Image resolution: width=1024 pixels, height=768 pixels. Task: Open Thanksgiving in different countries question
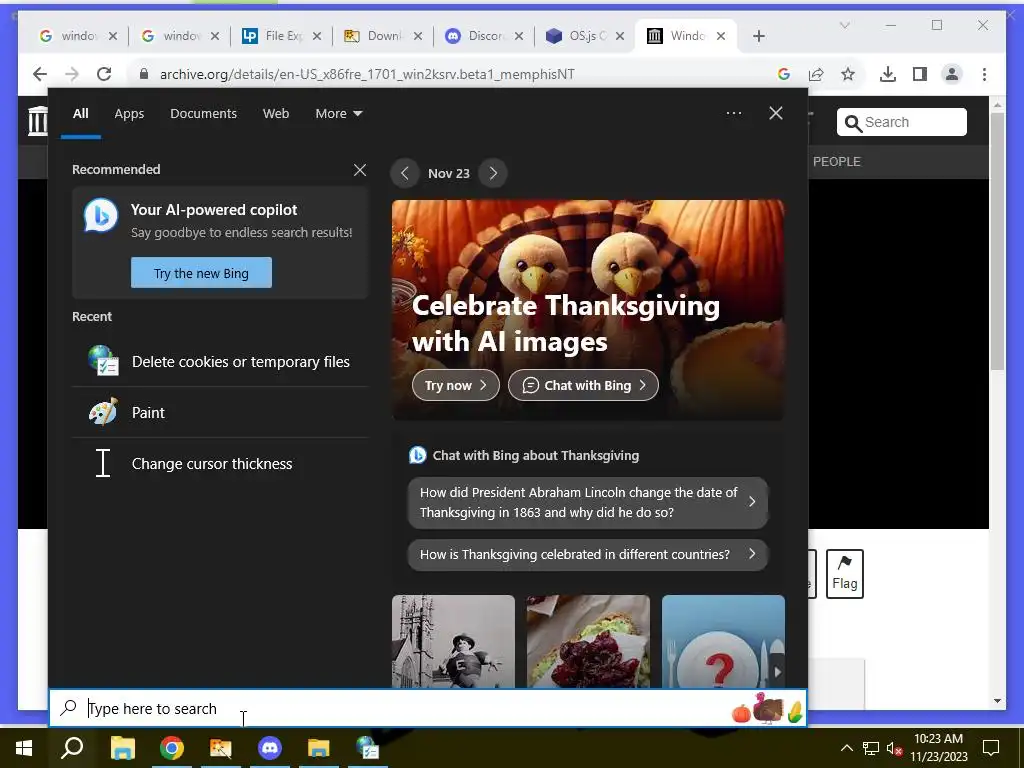[x=588, y=554]
